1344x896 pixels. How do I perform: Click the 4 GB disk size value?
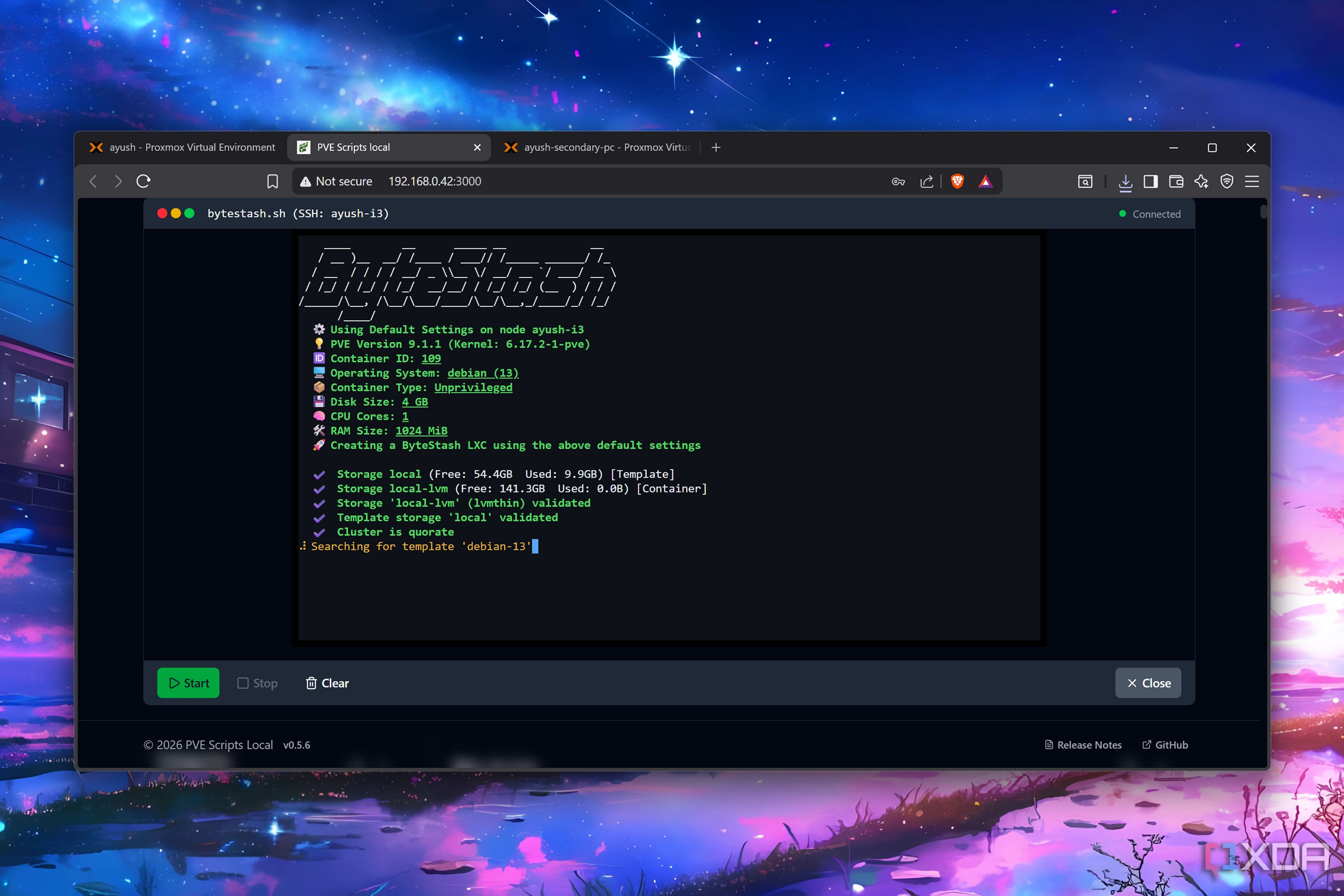point(415,402)
